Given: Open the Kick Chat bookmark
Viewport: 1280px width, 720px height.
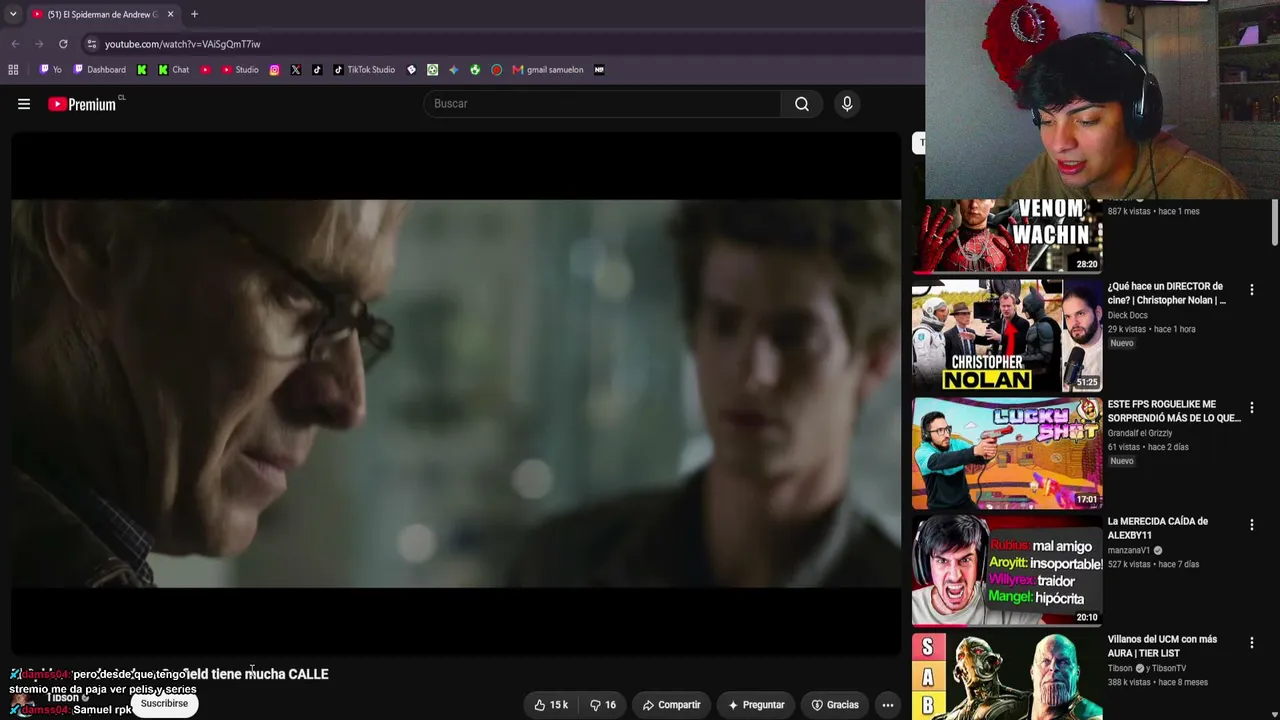Looking at the screenshot, I should tap(173, 70).
